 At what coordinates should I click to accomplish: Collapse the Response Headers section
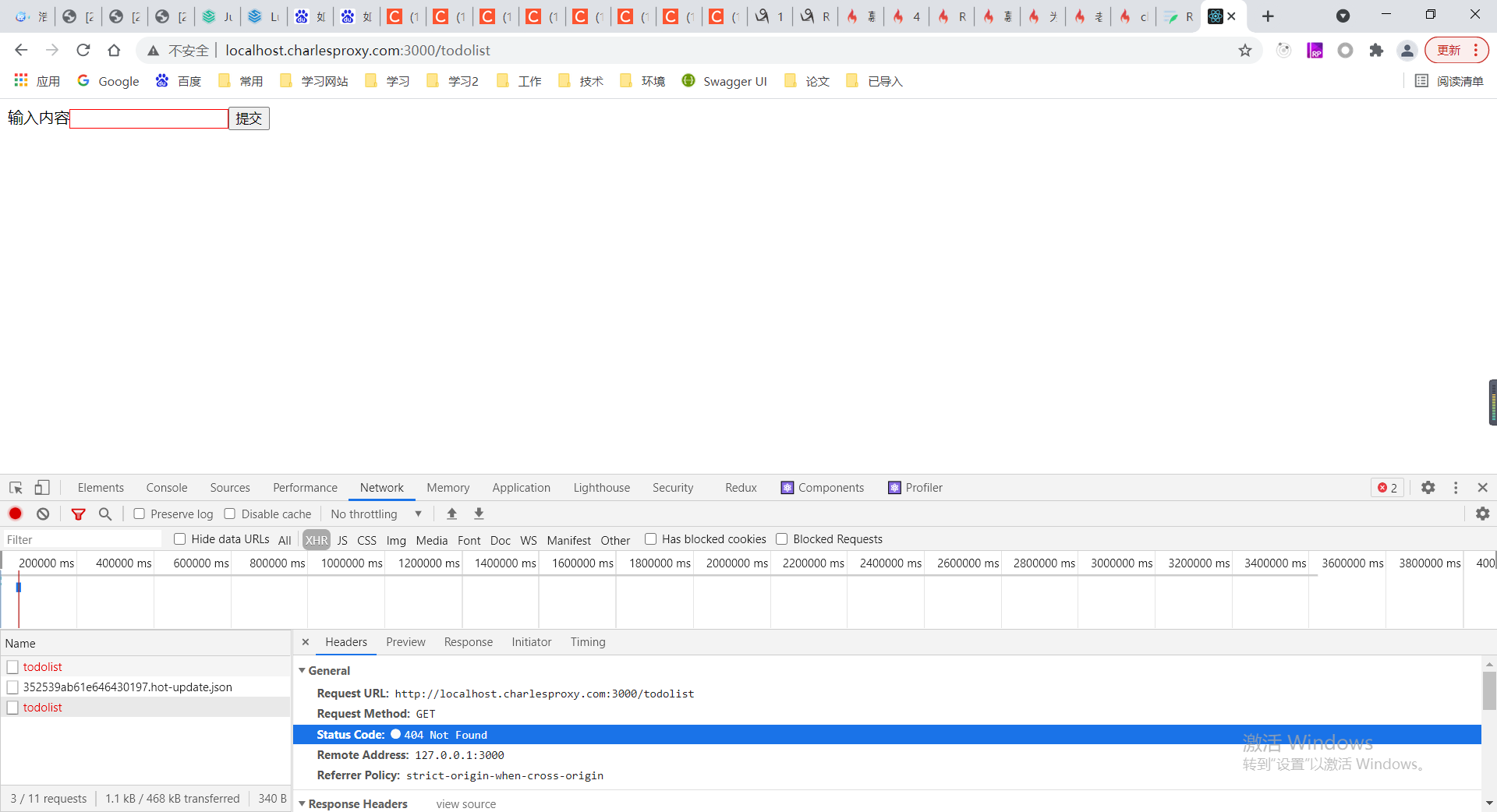(x=303, y=804)
